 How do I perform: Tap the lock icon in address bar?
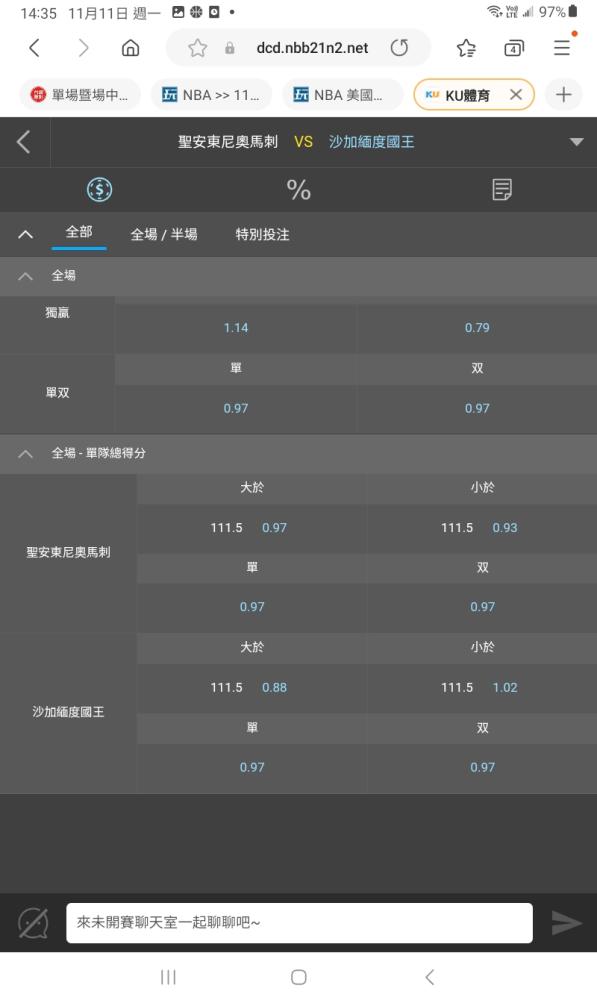(230, 48)
